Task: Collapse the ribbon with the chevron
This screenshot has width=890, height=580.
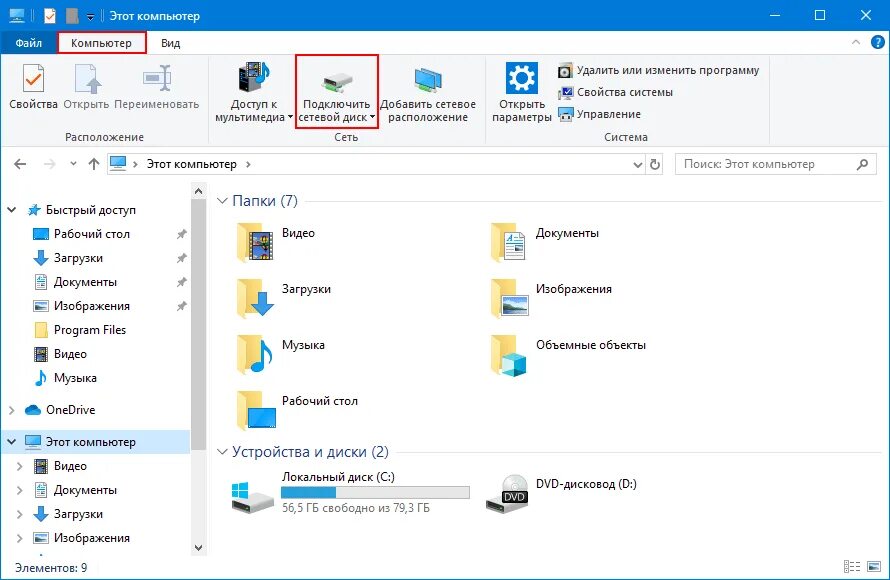Action: 856,42
